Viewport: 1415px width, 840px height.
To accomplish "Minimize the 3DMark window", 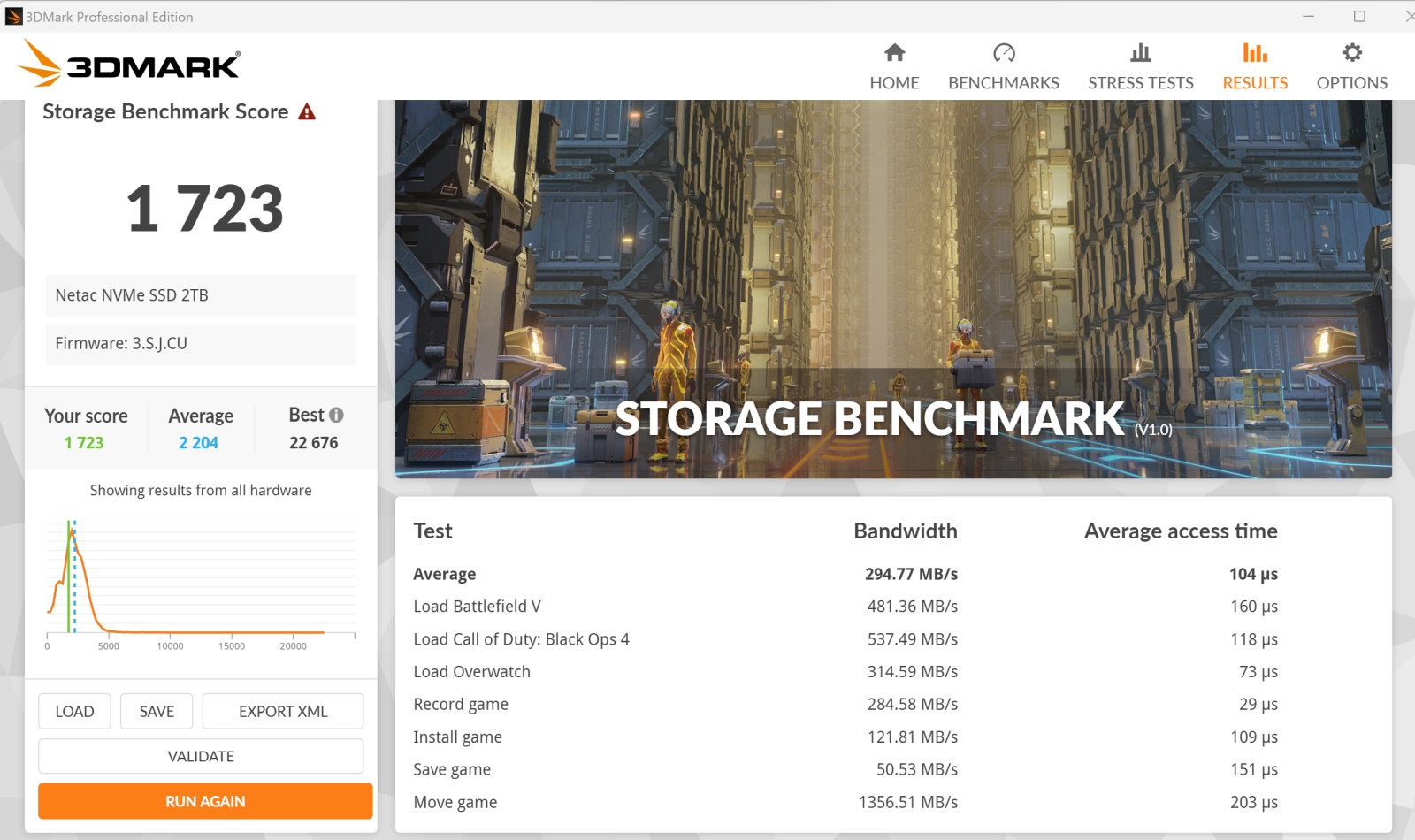I will coord(1308,17).
